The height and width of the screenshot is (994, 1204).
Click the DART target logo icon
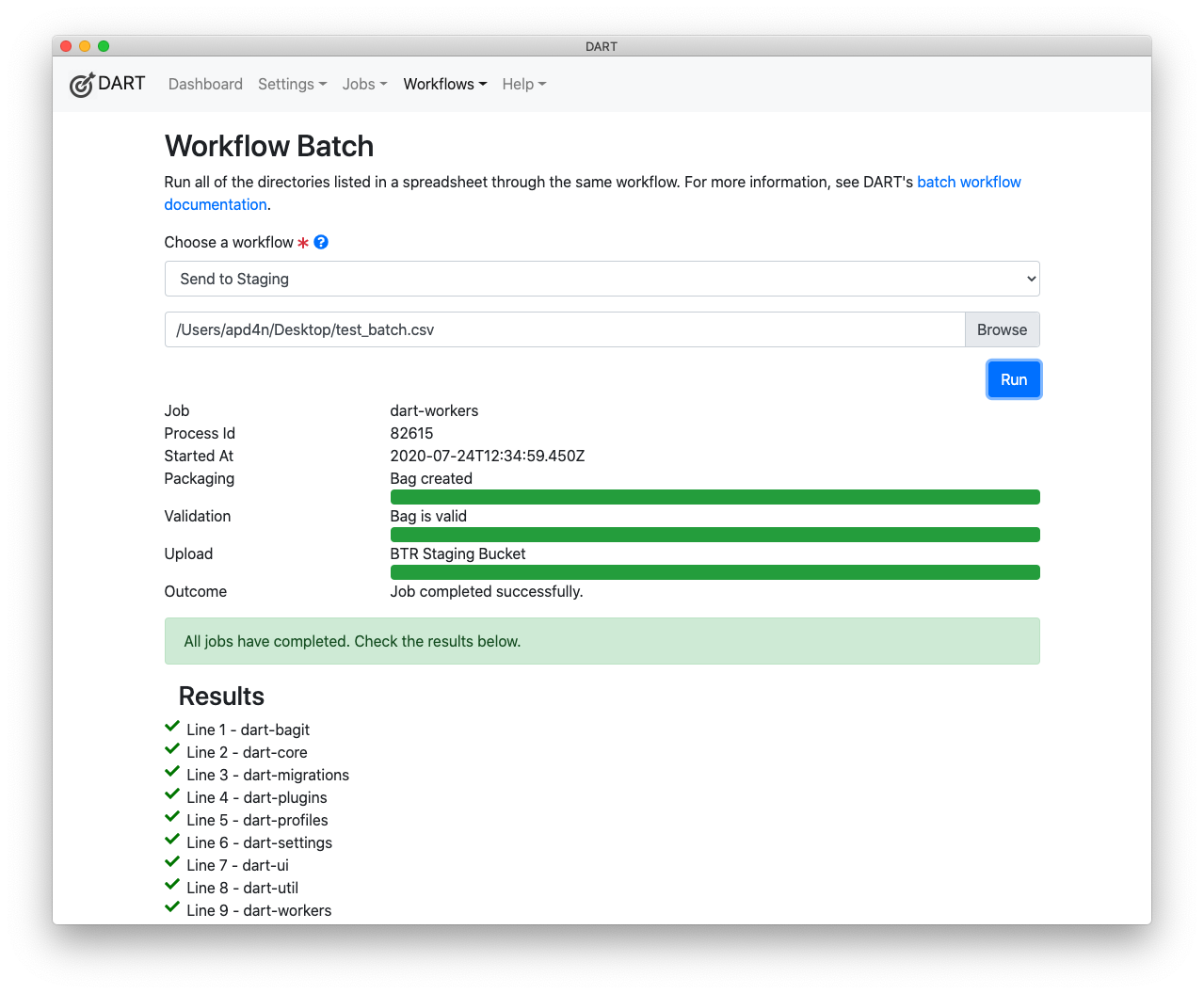82,84
